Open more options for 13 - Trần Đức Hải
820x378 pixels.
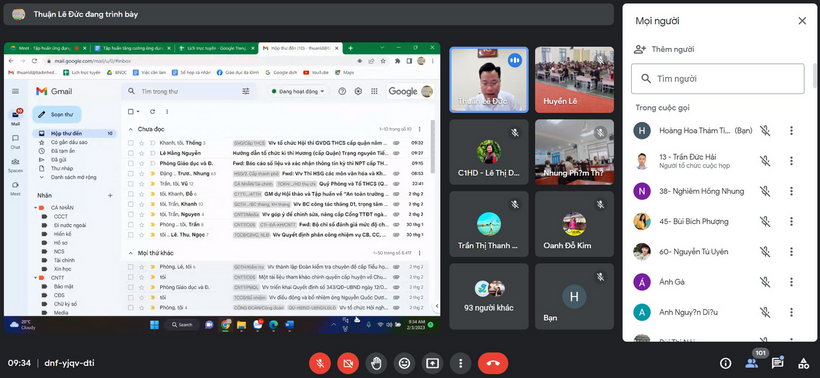tap(791, 161)
